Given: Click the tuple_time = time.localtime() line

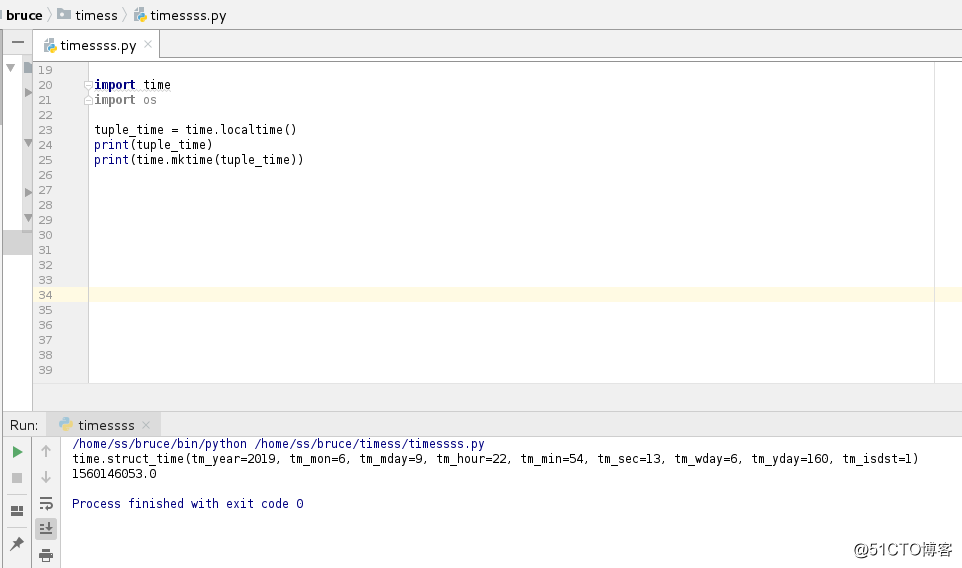Looking at the screenshot, I should [x=195, y=129].
